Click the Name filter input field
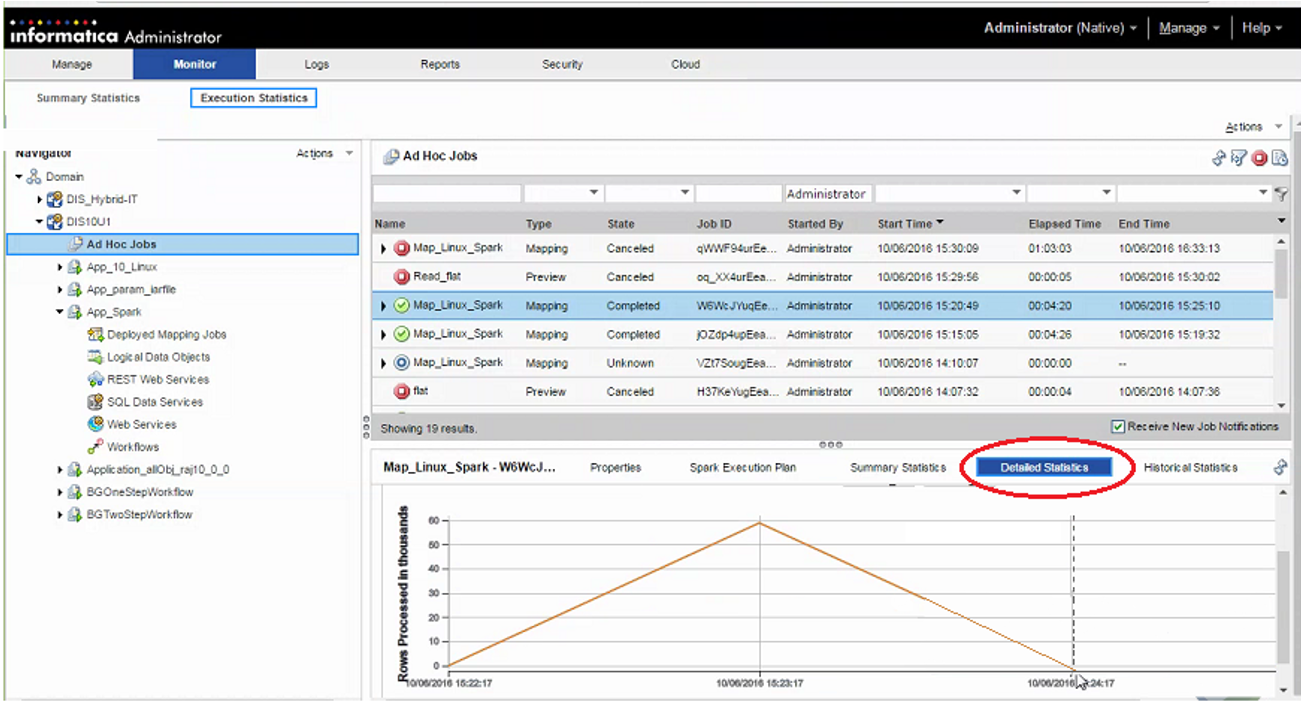The width and height of the screenshot is (1301, 703). (x=447, y=193)
